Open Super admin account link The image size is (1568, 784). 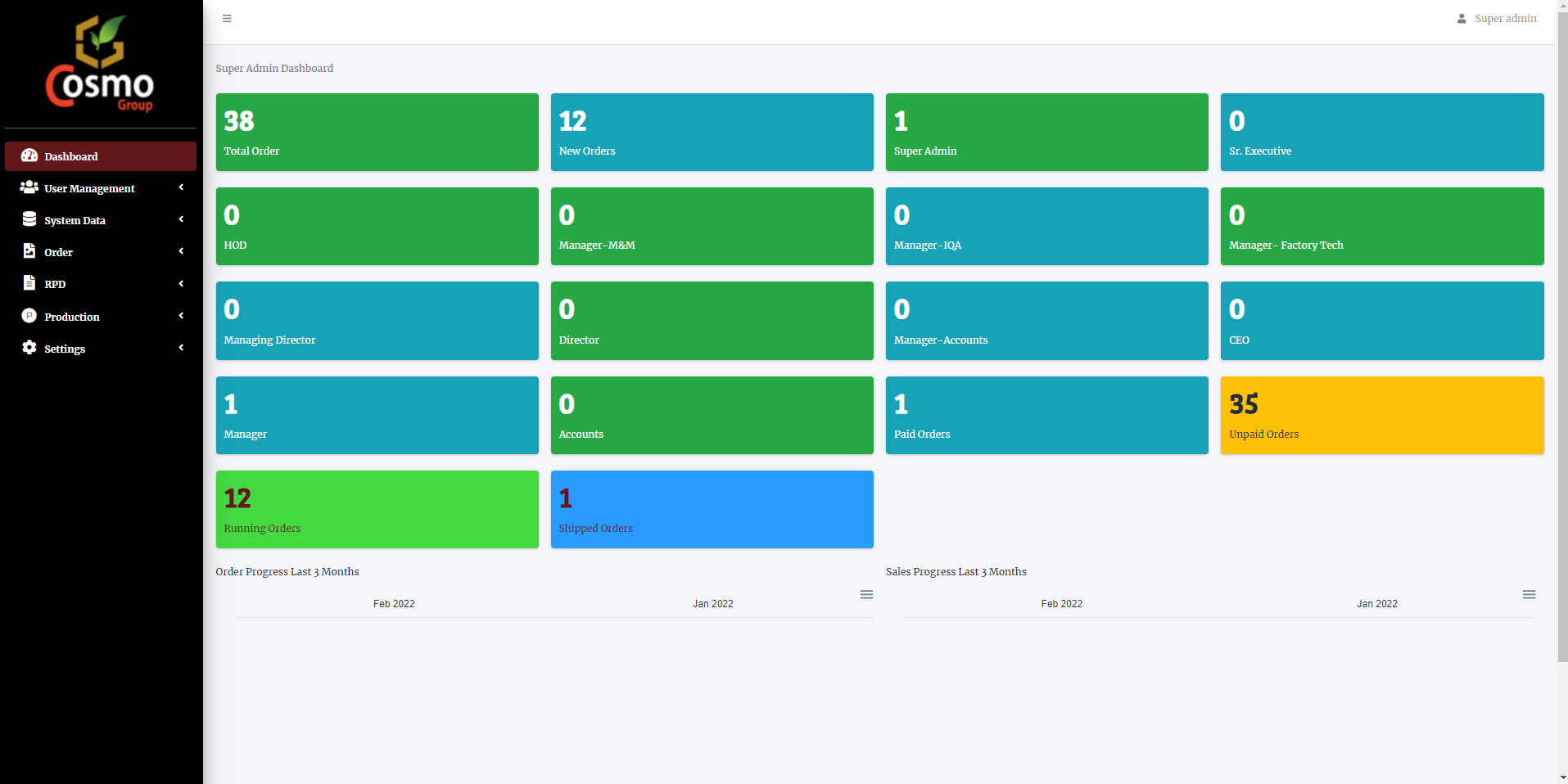(1497, 19)
